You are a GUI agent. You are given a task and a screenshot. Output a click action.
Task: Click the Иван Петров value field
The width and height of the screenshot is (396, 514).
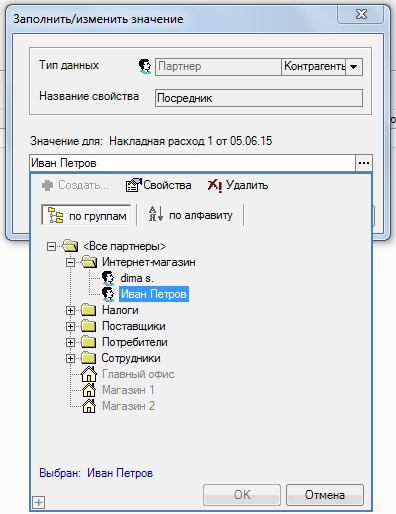[x=193, y=163]
